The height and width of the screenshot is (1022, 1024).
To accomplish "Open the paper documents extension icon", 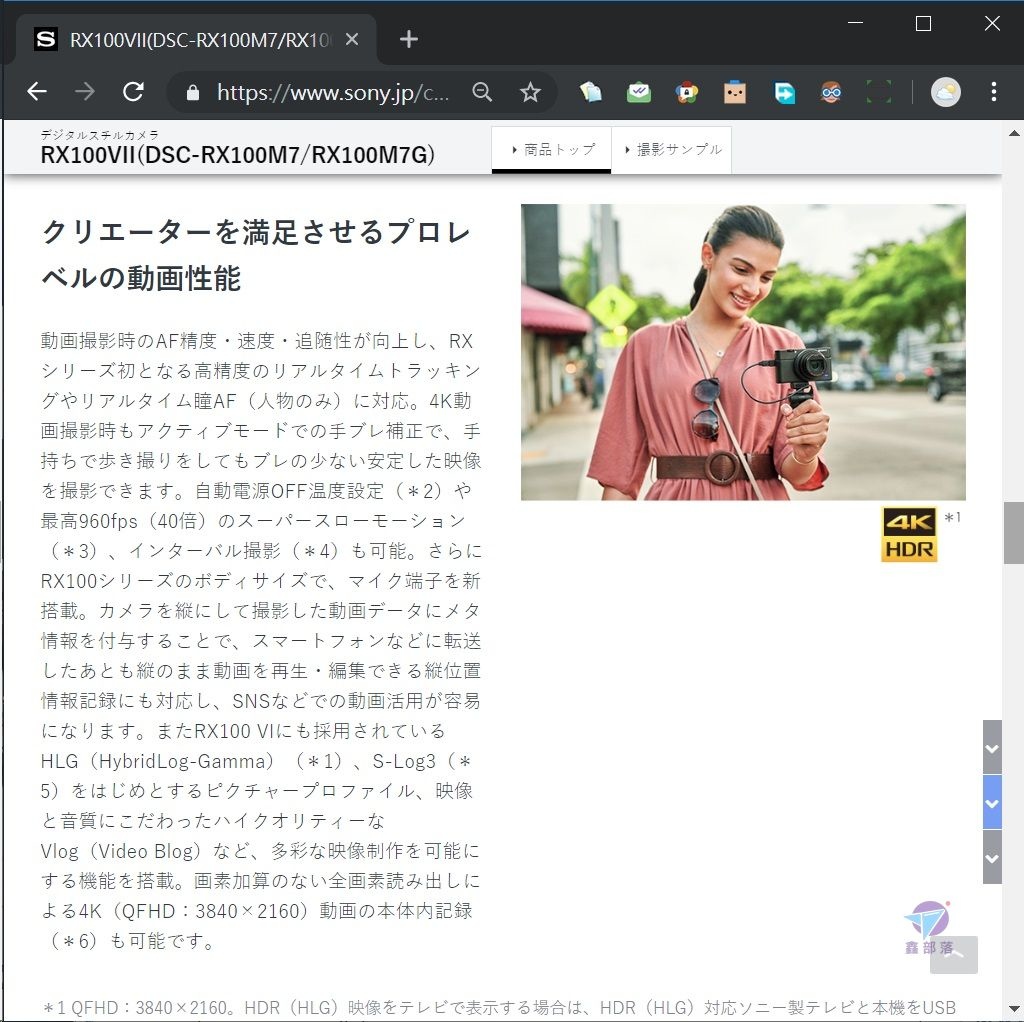I will (x=590, y=92).
